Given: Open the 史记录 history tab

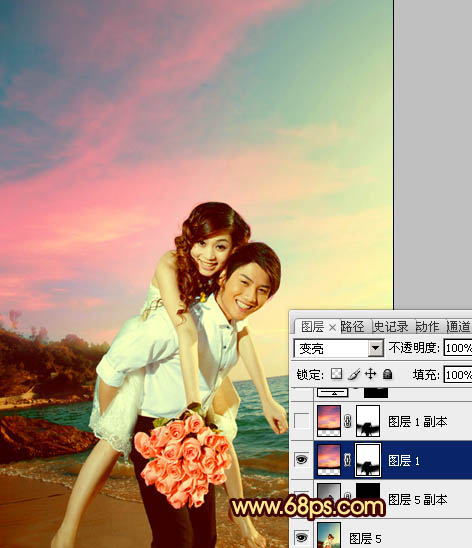Looking at the screenshot, I should point(391,327).
